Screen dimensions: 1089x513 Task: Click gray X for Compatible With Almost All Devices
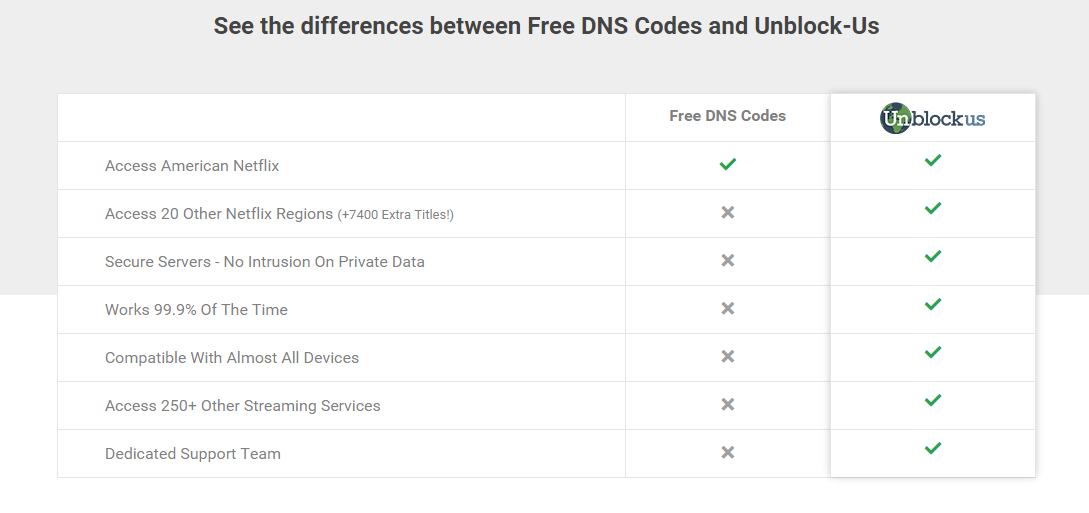point(728,356)
